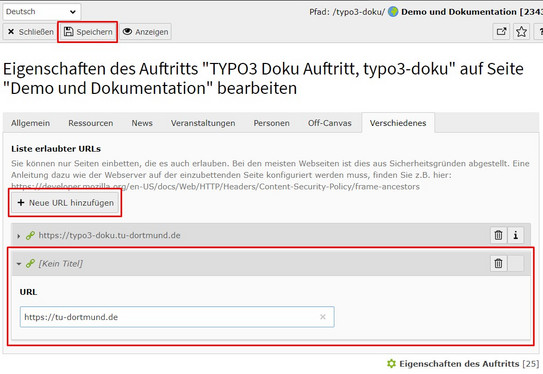Switch to the Off-Canvas tab
The height and width of the screenshot is (374, 543).
coord(330,123)
